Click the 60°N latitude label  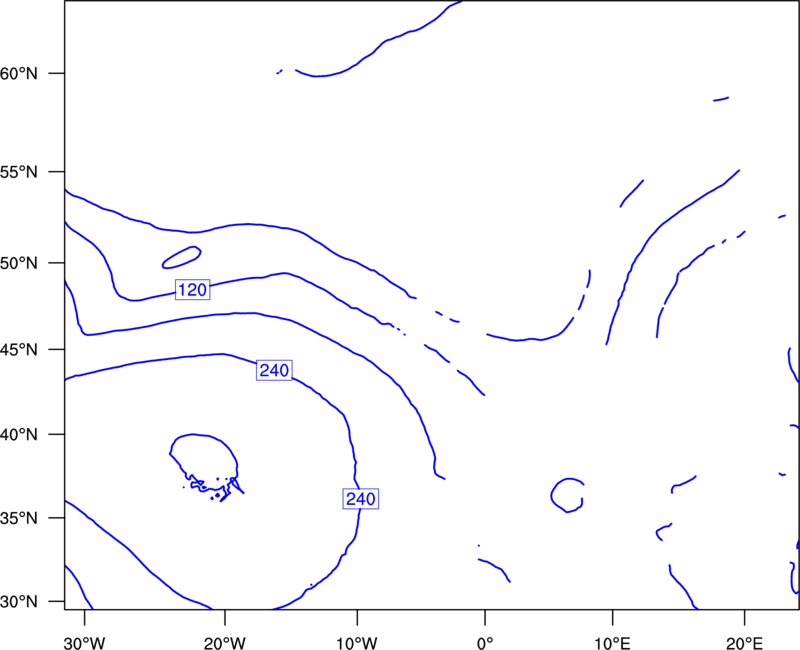(19, 74)
